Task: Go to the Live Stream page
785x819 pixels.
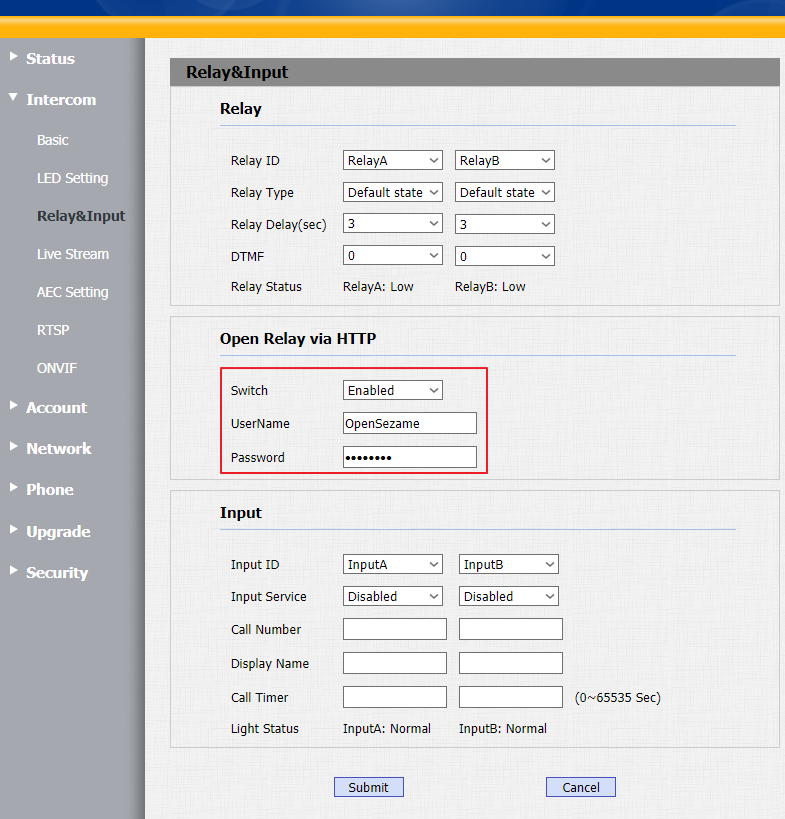Action: (x=73, y=254)
